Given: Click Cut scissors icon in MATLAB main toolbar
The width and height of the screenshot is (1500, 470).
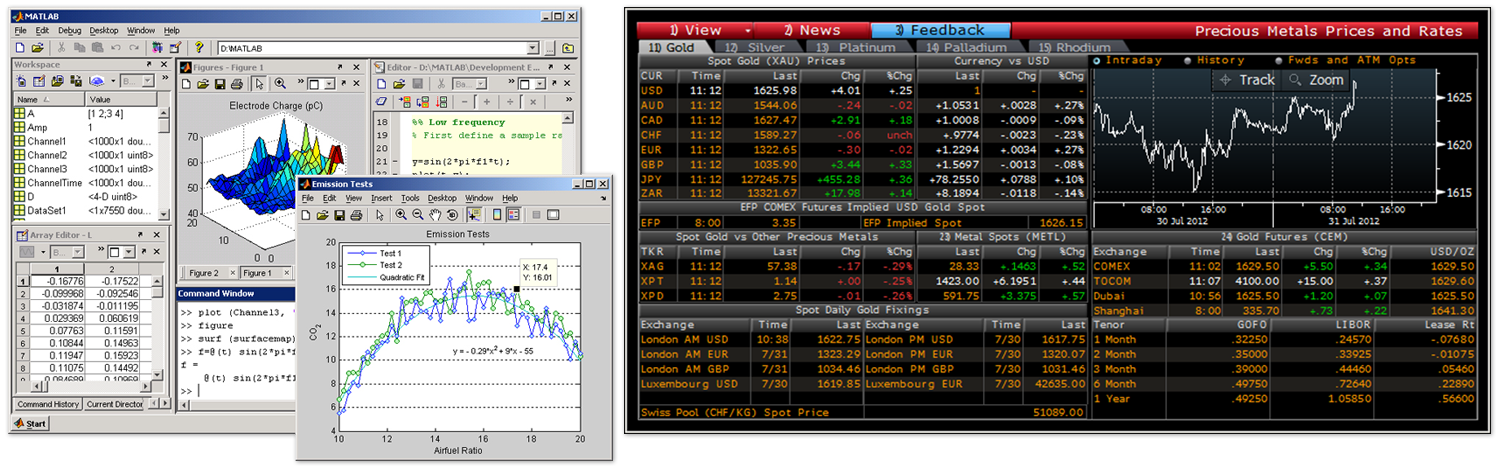Looking at the screenshot, I should click(x=61, y=47).
